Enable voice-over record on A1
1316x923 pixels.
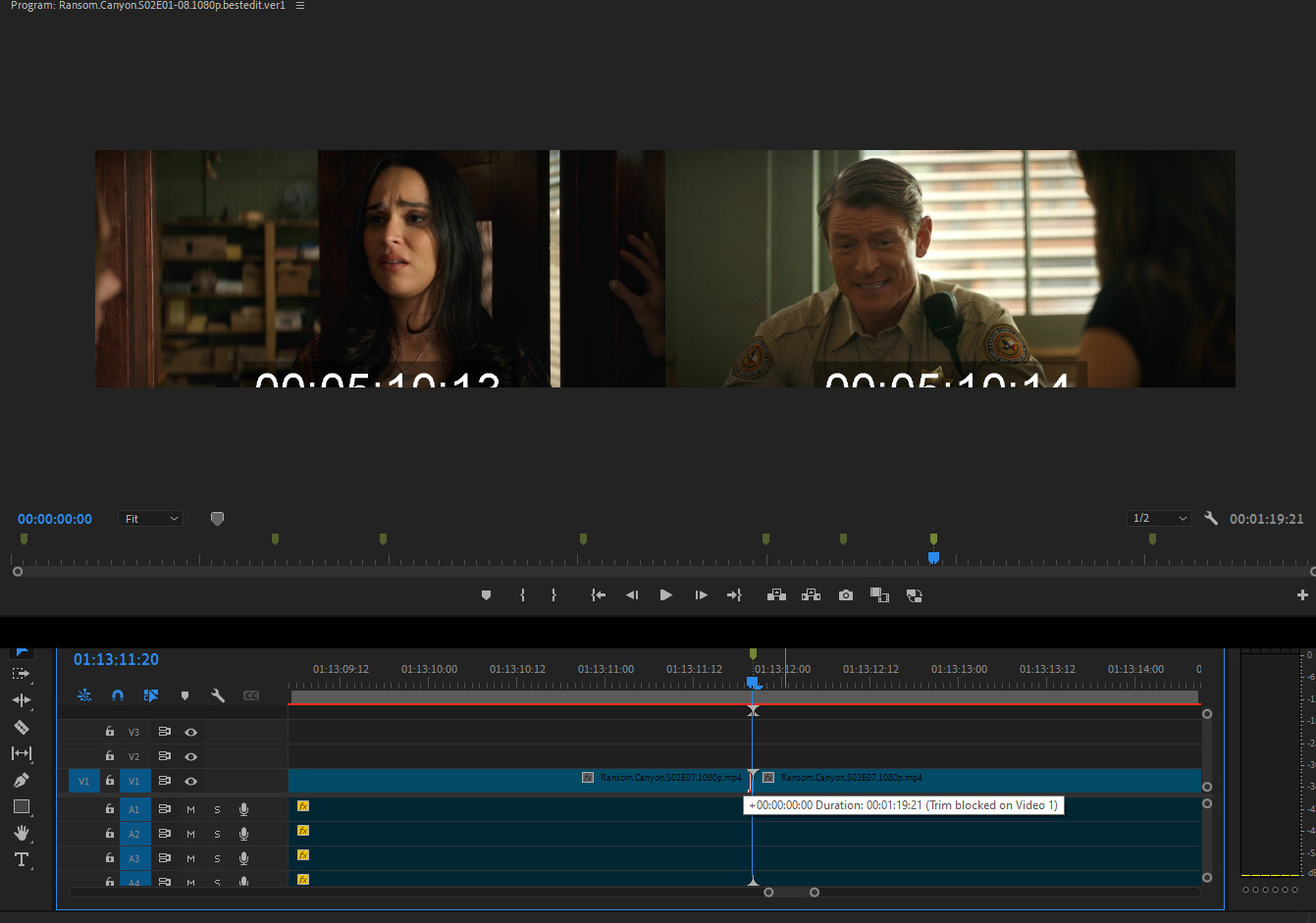pyautogui.click(x=243, y=809)
